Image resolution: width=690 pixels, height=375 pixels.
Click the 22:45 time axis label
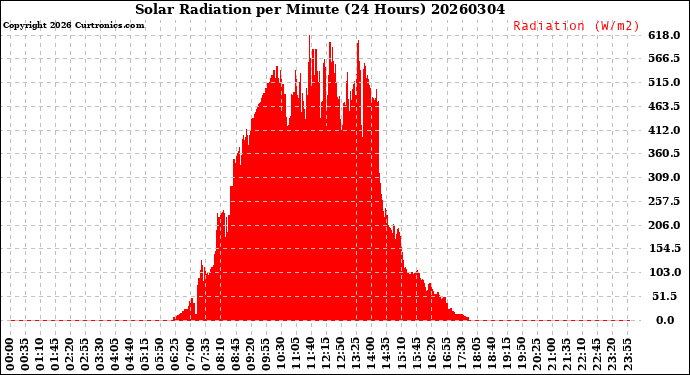point(597,355)
